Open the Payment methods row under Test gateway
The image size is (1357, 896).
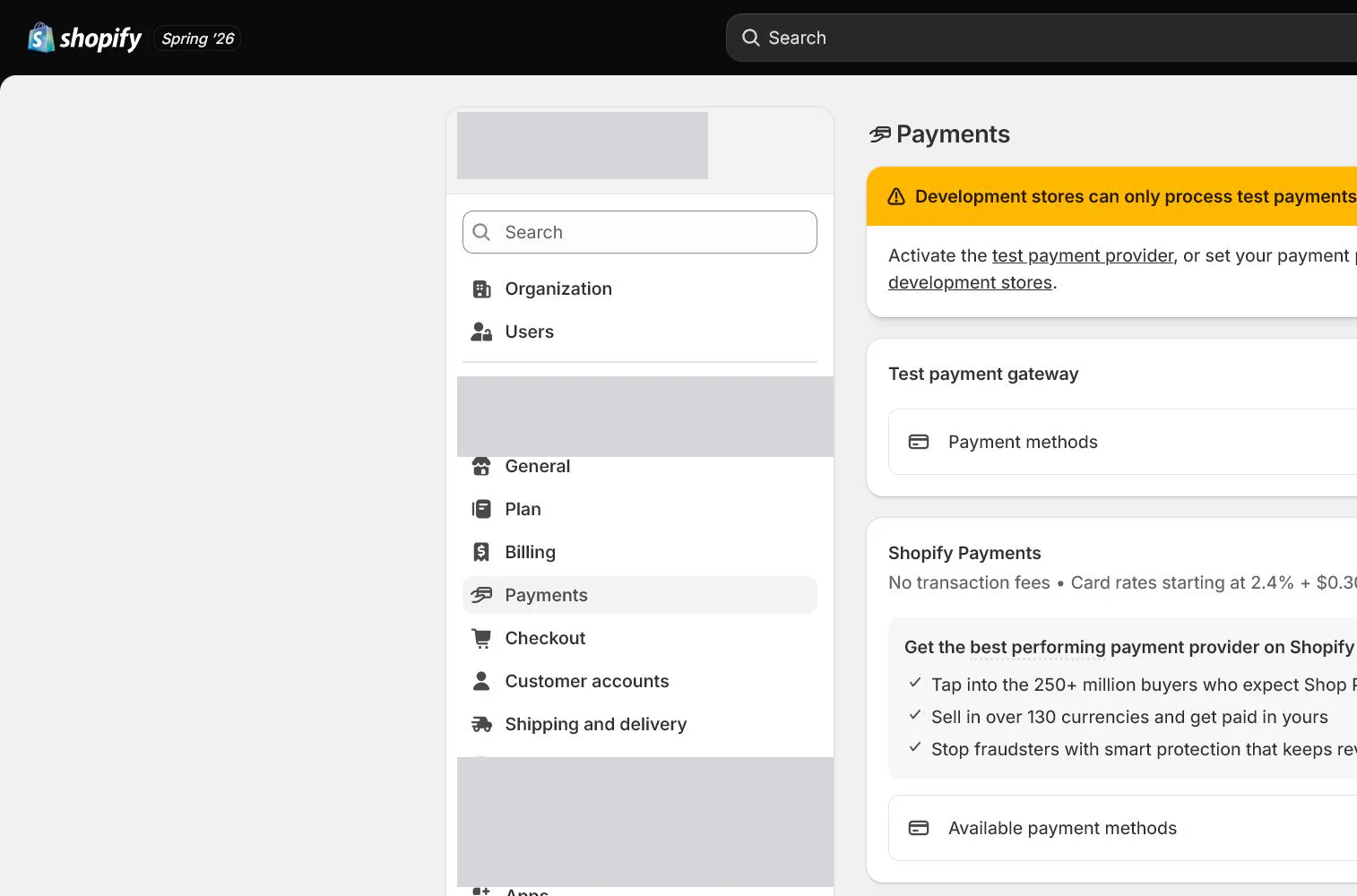(x=1122, y=442)
